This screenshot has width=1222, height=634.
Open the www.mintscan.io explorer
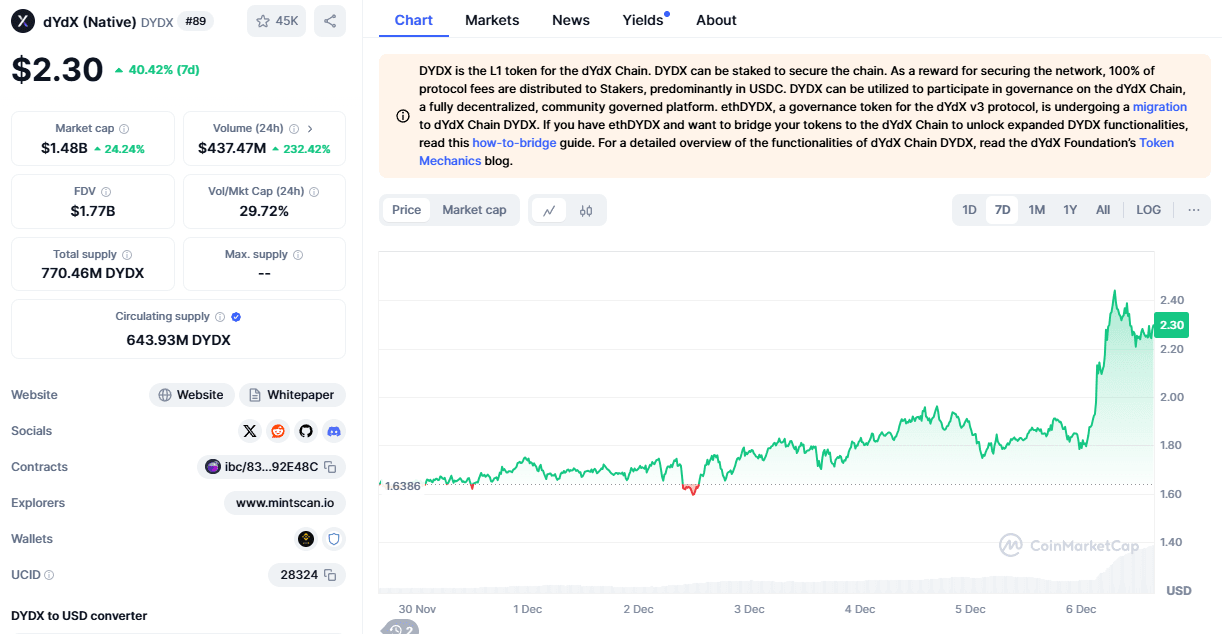(x=285, y=503)
